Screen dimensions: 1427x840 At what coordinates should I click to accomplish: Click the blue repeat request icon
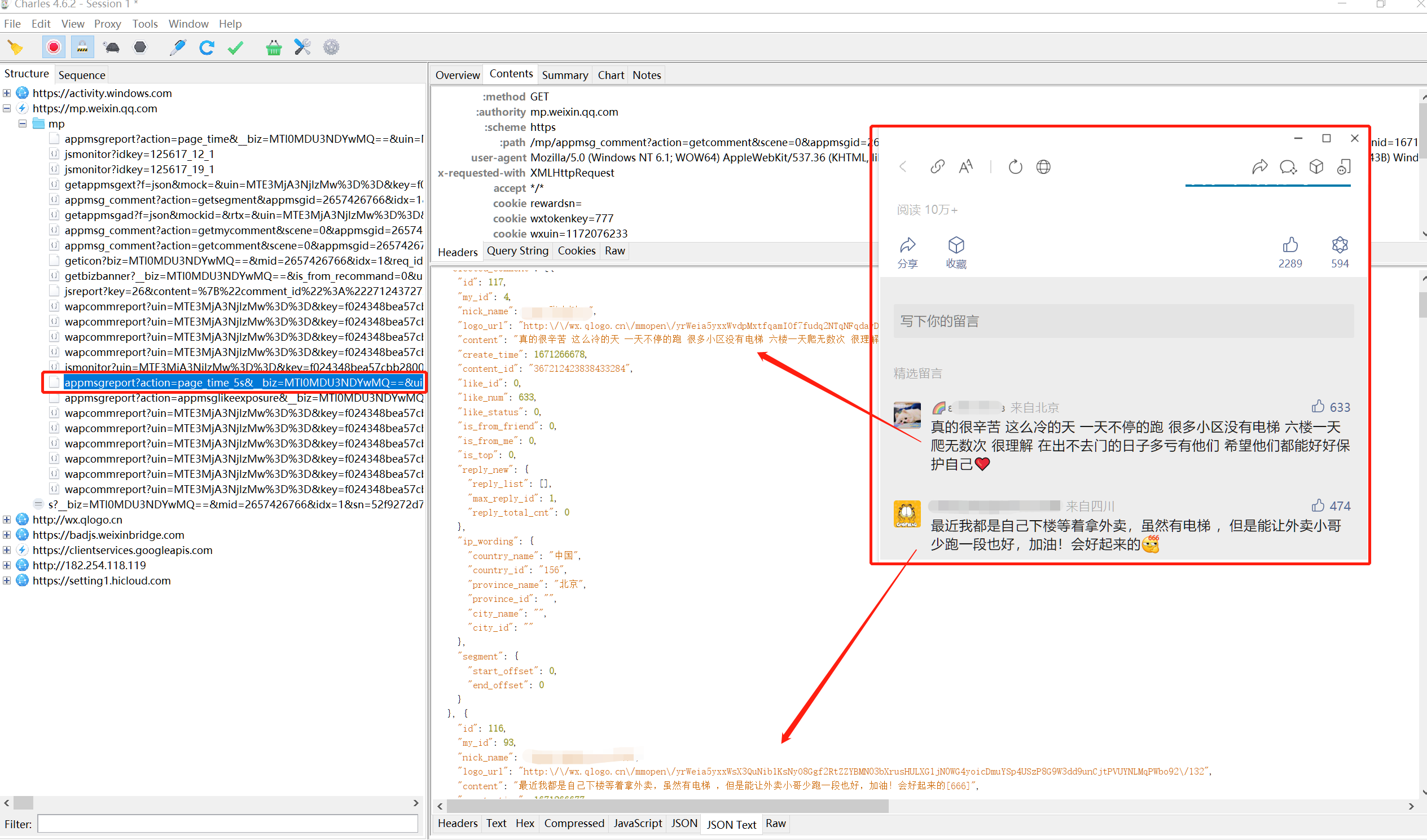pos(207,47)
